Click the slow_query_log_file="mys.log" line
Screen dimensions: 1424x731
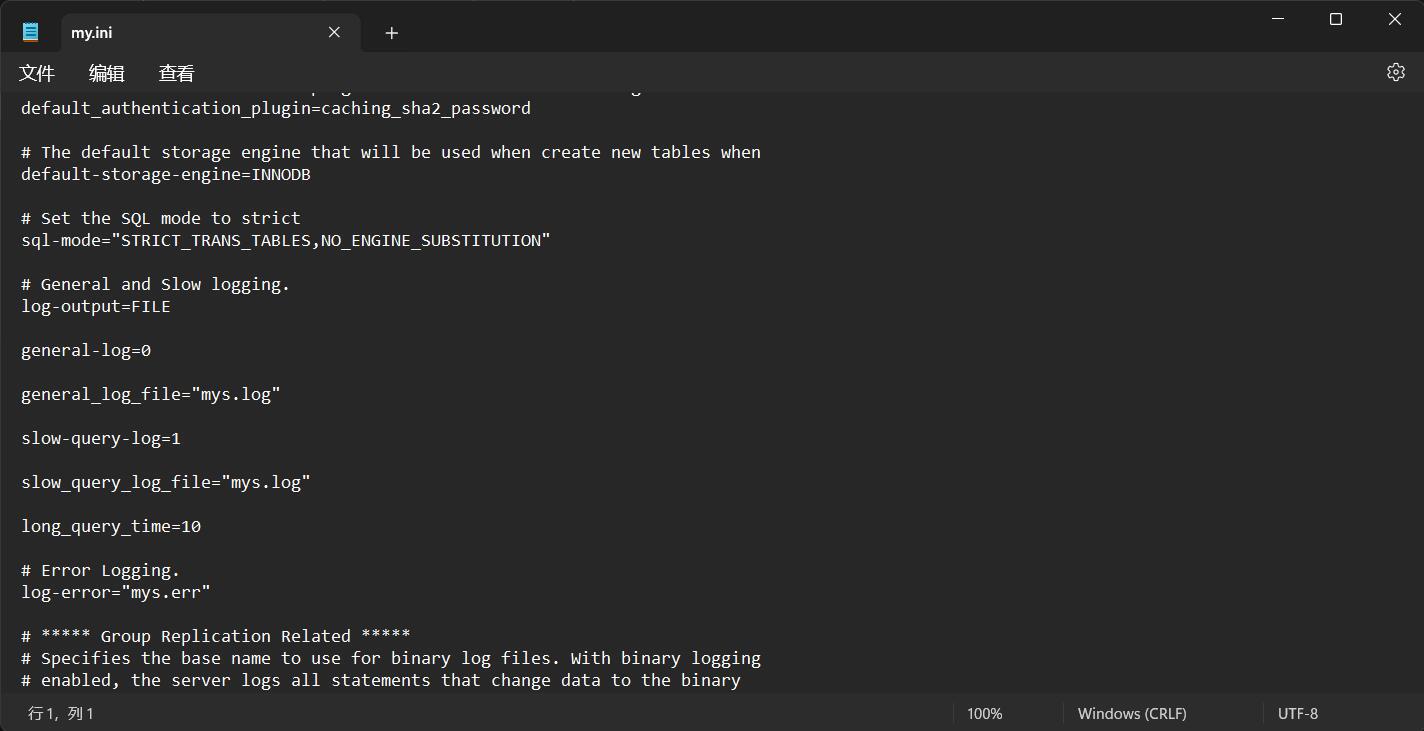click(166, 482)
